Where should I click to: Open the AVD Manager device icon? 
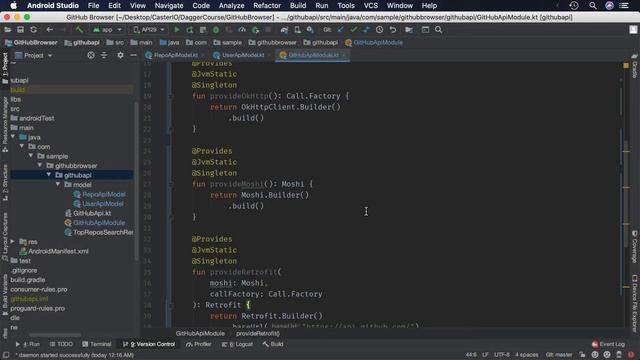pos(297,30)
